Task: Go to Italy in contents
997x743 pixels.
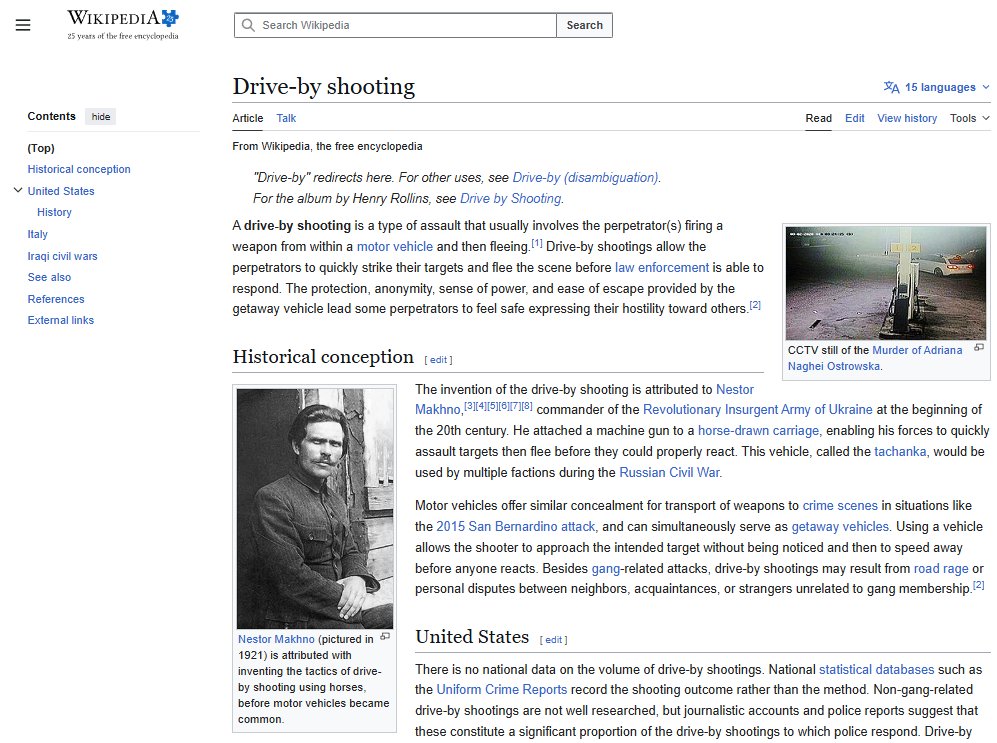Action: click(x=38, y=234)
